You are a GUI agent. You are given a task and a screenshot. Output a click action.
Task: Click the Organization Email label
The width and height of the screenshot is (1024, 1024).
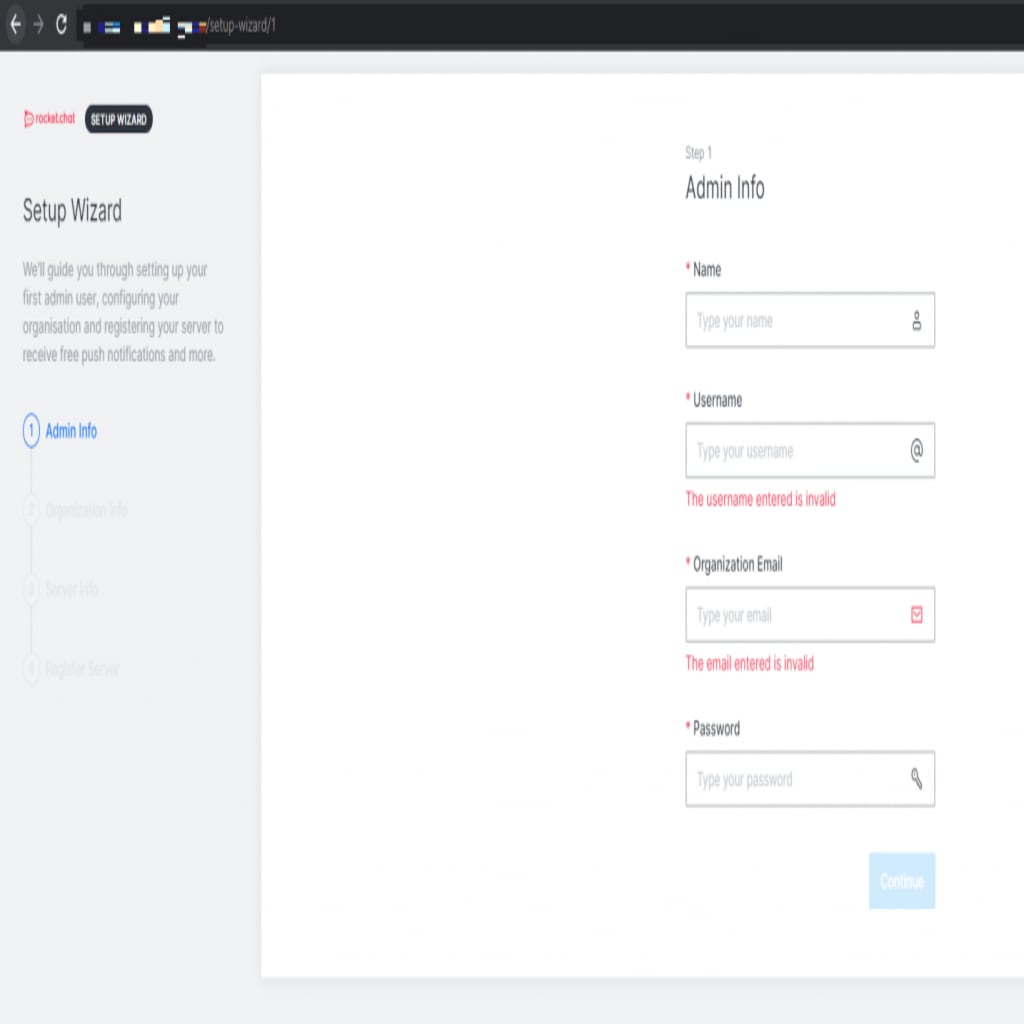click(x=737, y=564)
